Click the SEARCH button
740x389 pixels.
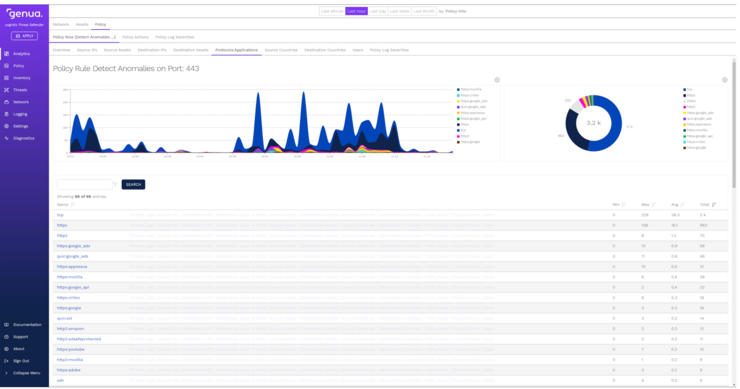[133, 185]
